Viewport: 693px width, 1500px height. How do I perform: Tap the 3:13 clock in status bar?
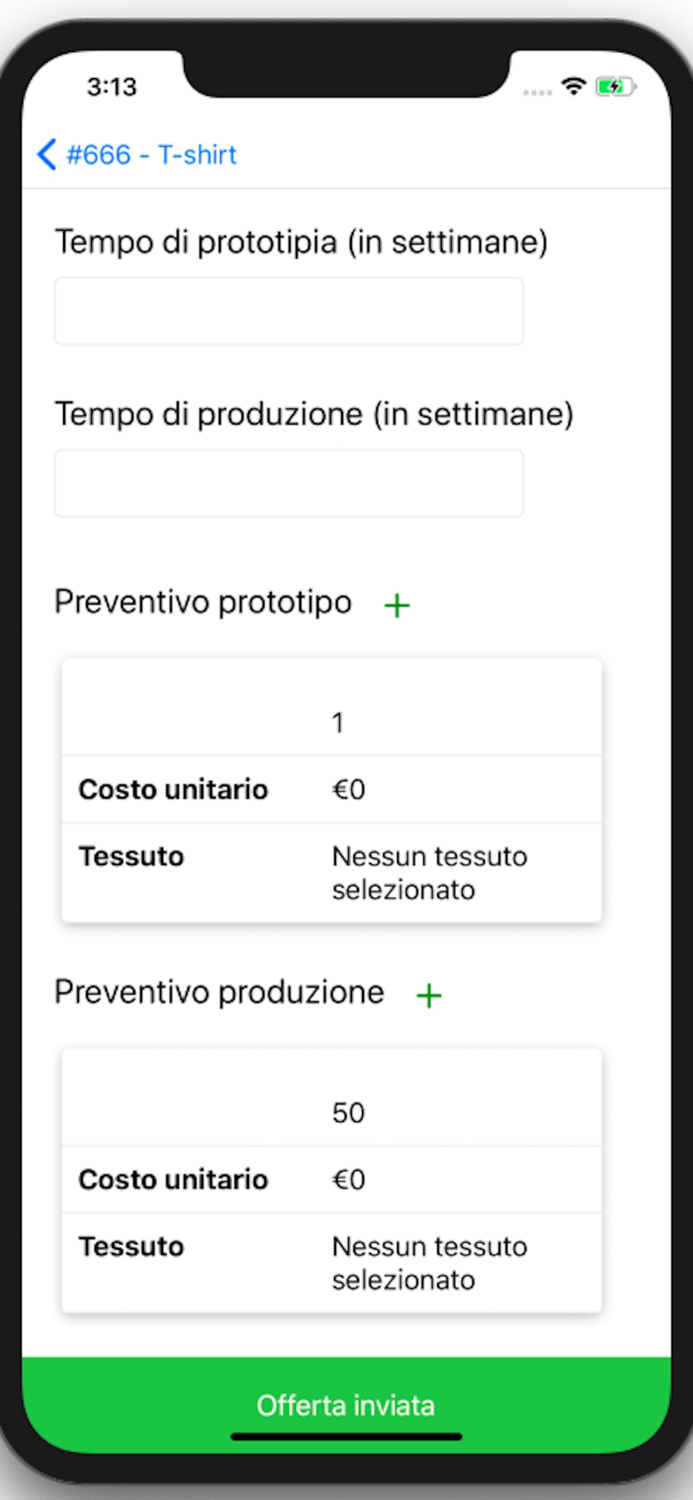[111, 87]
